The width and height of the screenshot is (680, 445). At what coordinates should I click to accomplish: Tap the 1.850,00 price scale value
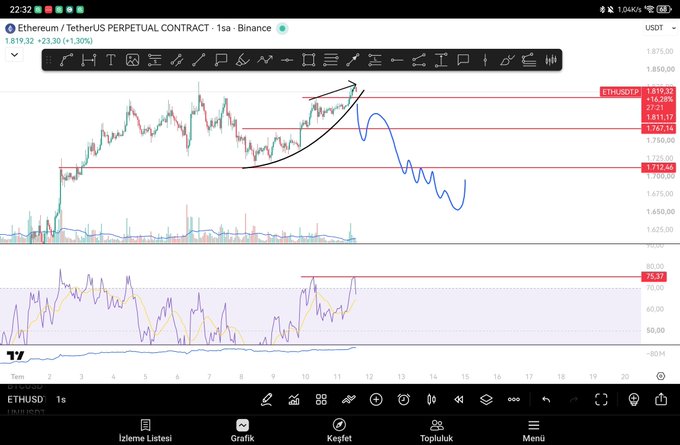point(660,69)
